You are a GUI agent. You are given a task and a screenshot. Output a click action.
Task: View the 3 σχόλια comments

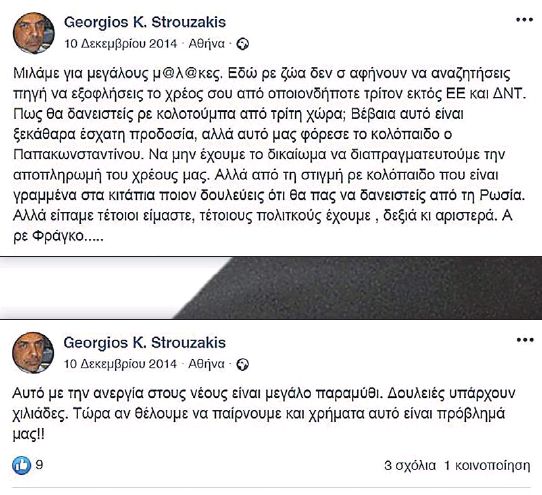coord(410,466)
